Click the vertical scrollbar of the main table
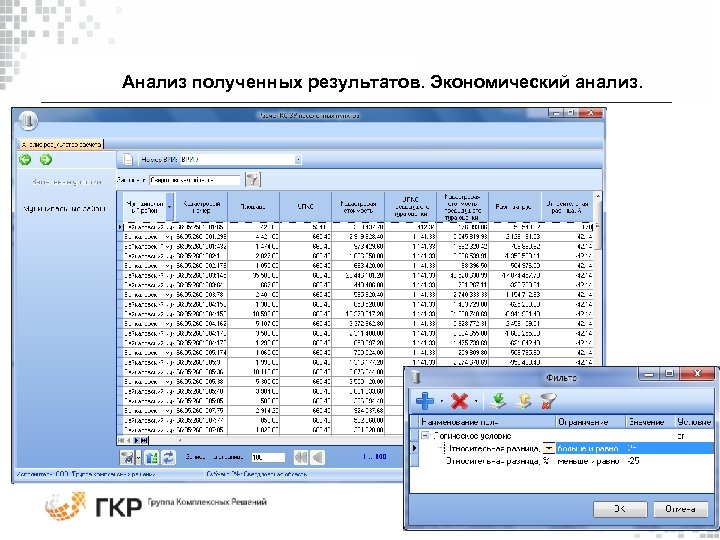 coord(598,280)
